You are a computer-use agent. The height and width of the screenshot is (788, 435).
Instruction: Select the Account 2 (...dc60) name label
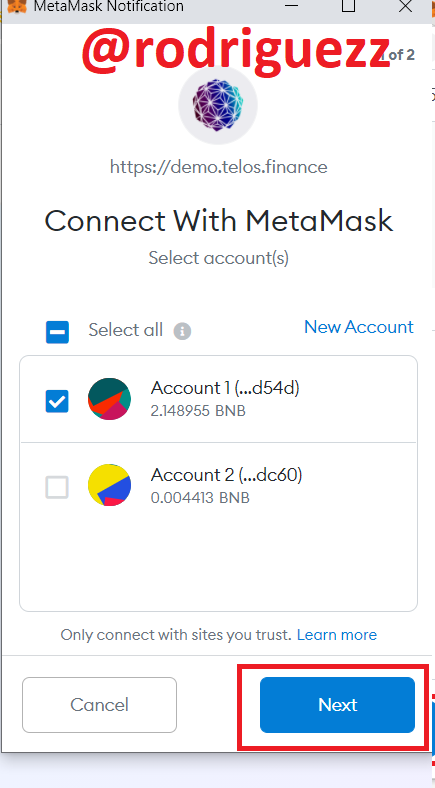[x=227, y=474]
